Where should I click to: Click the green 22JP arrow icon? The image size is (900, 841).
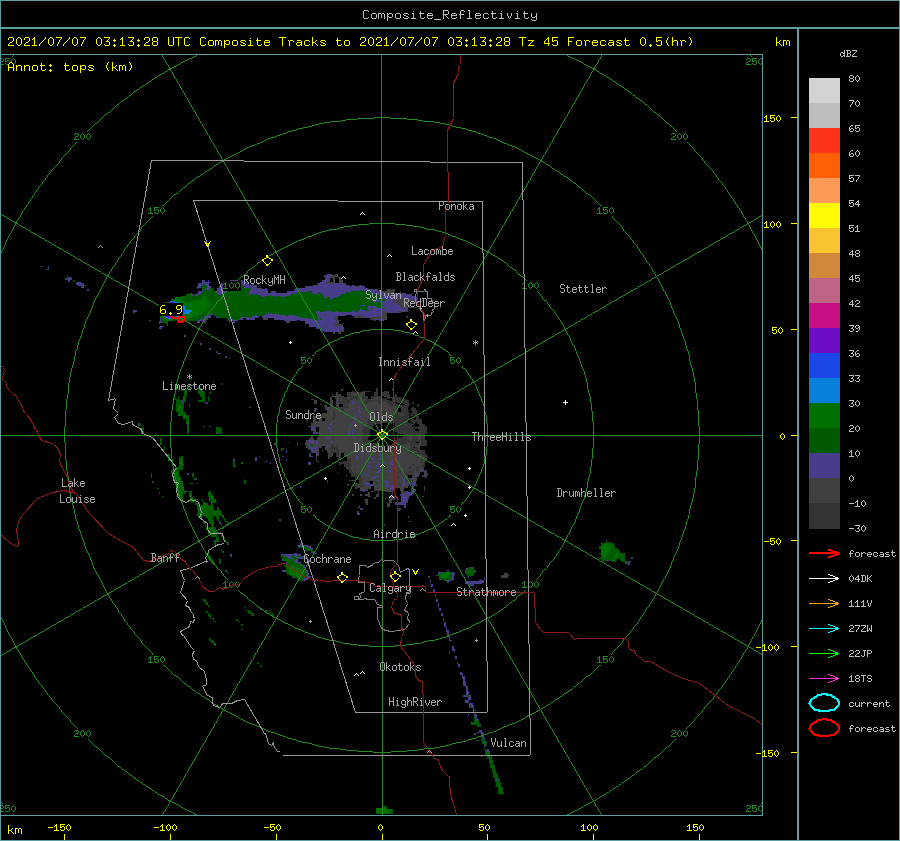coord(824,653)
